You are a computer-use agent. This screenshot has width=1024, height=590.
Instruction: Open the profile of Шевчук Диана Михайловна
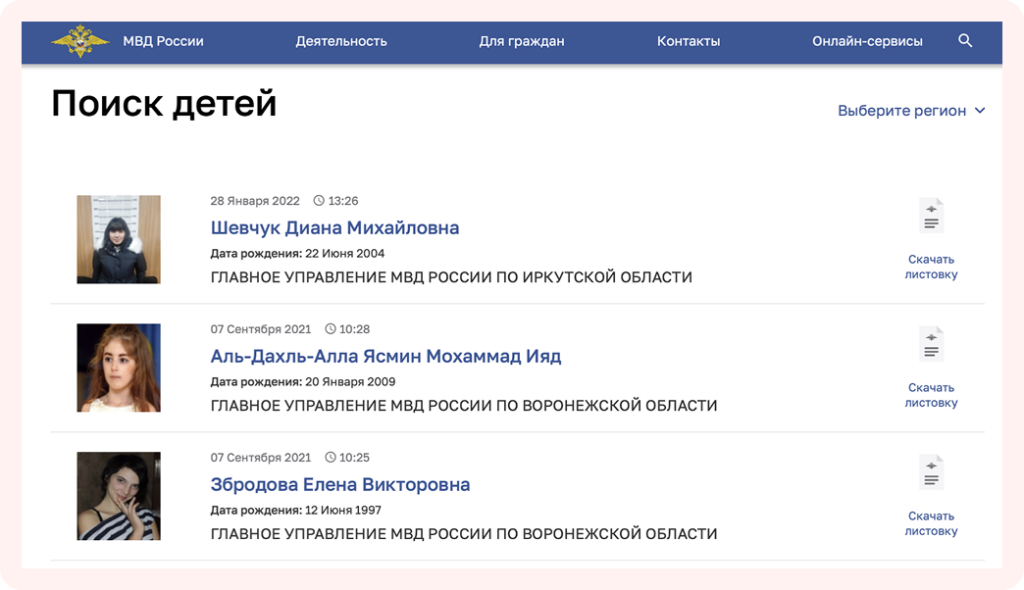(x=335, y=227)
